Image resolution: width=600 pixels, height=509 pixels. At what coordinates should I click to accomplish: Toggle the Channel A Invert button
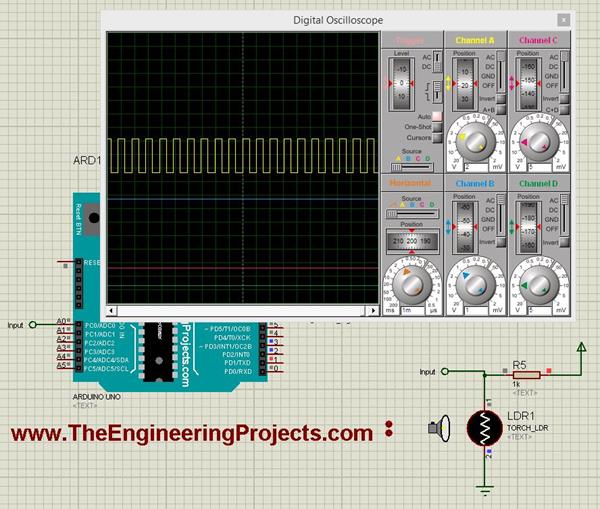click(500, 100)
